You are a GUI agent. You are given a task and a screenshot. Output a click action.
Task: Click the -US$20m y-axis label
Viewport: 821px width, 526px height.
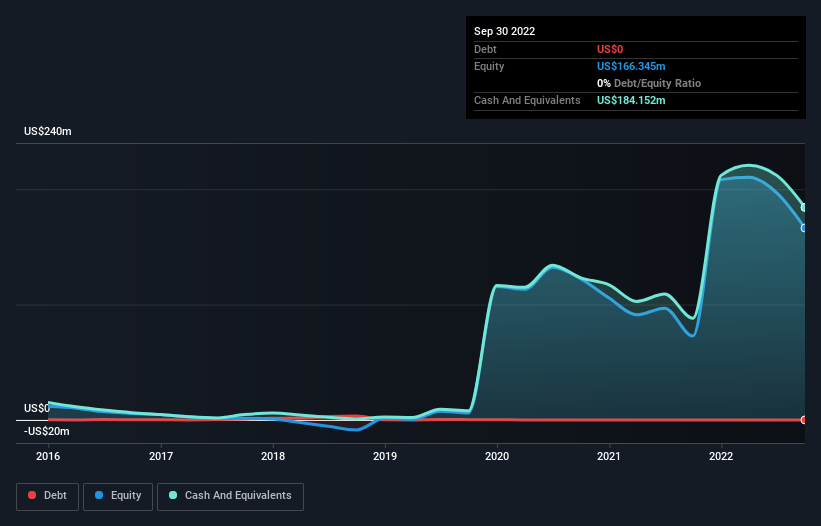click(47, 431)
